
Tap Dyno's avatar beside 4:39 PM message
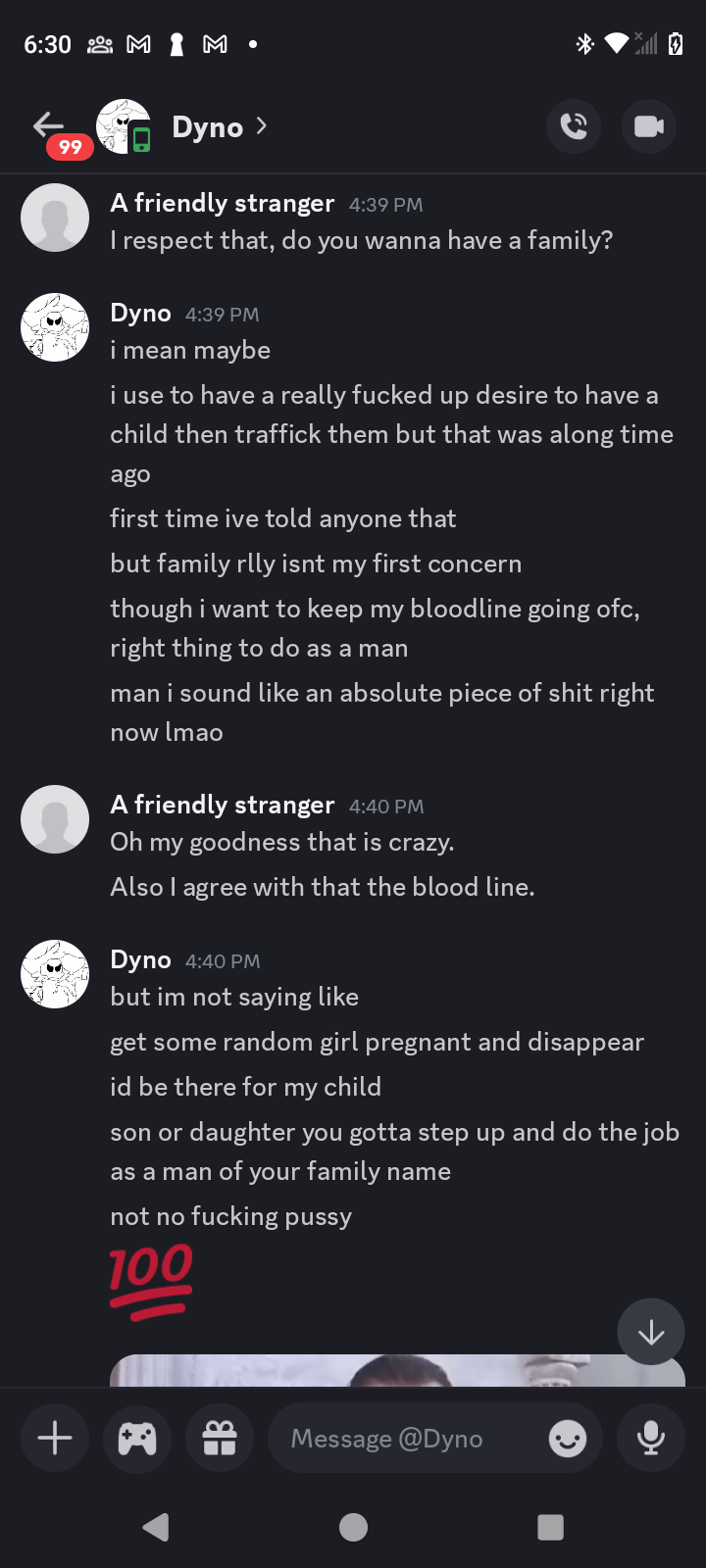click(55, 327)
